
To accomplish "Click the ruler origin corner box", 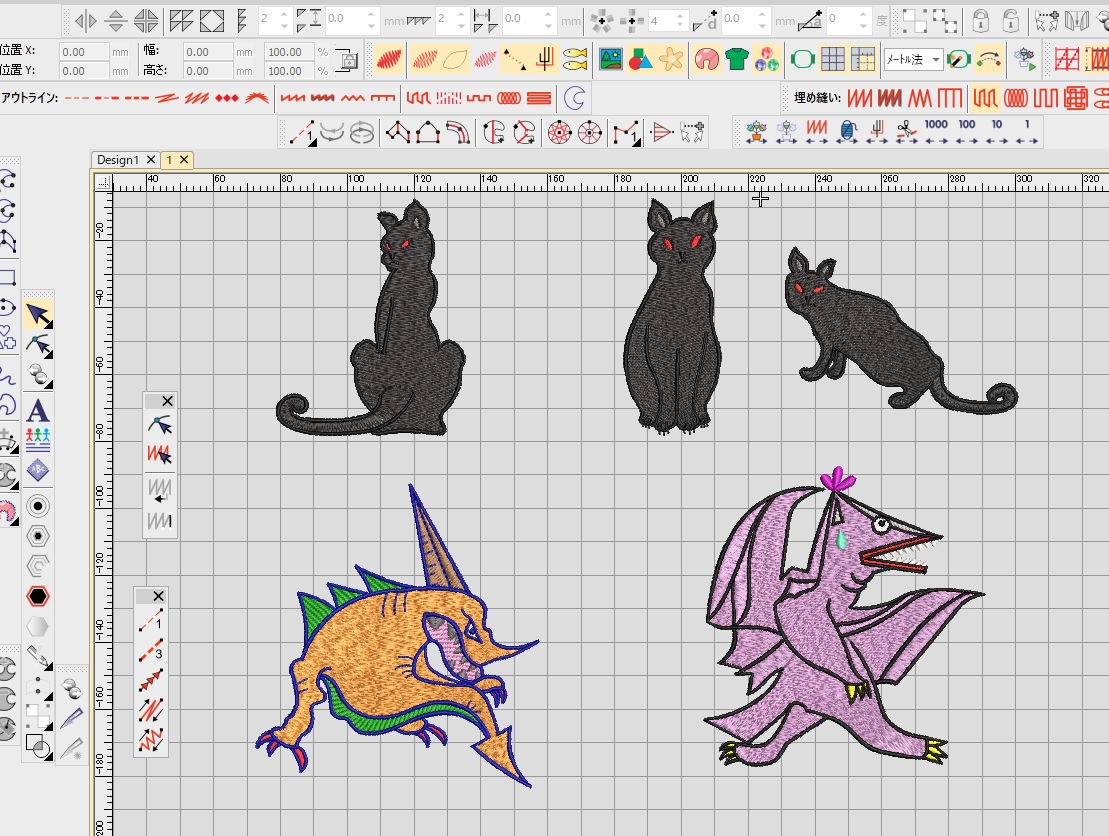I will click(103, 182).
